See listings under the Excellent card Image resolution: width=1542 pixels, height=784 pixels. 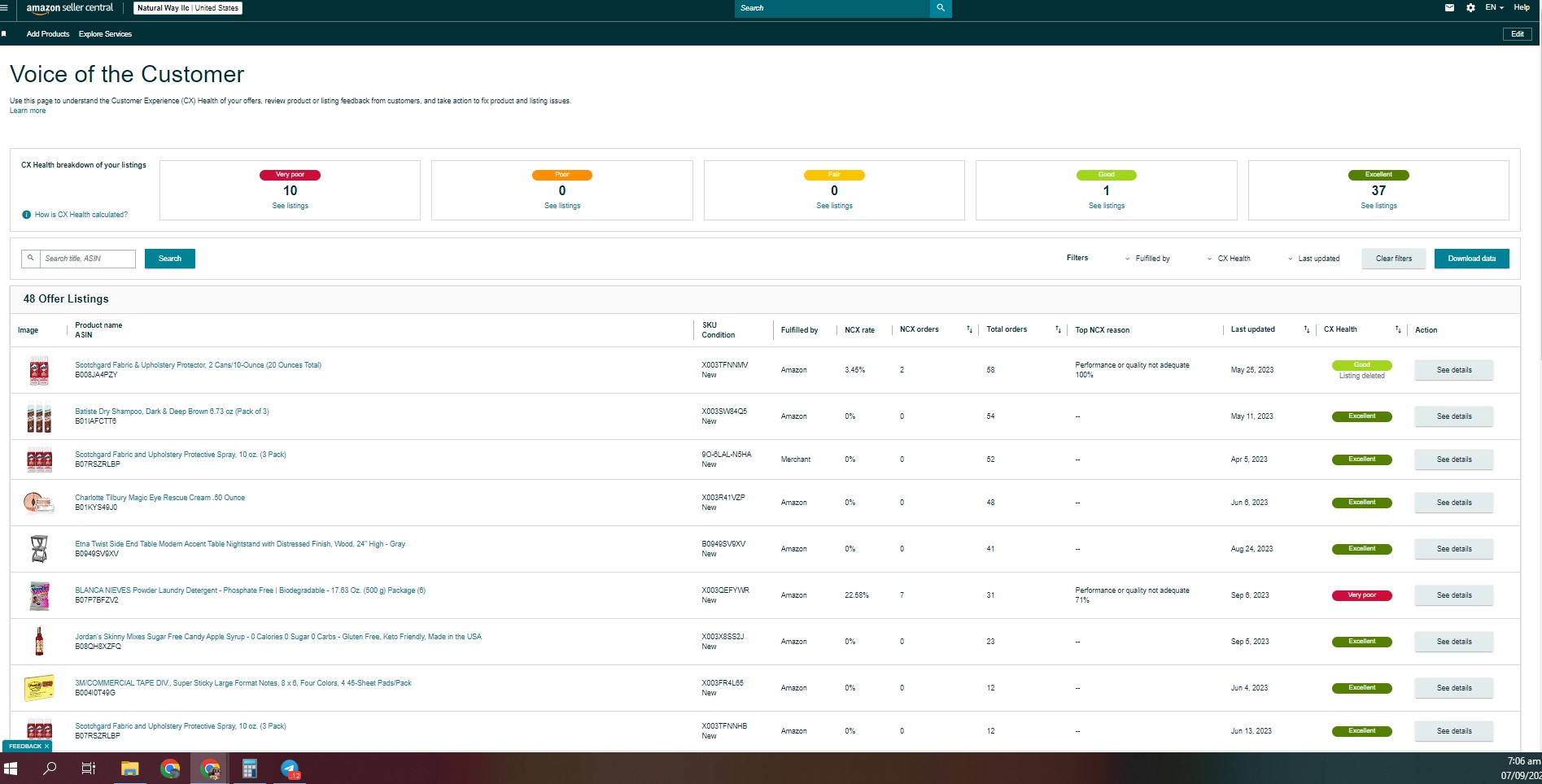pos(1379,206)
